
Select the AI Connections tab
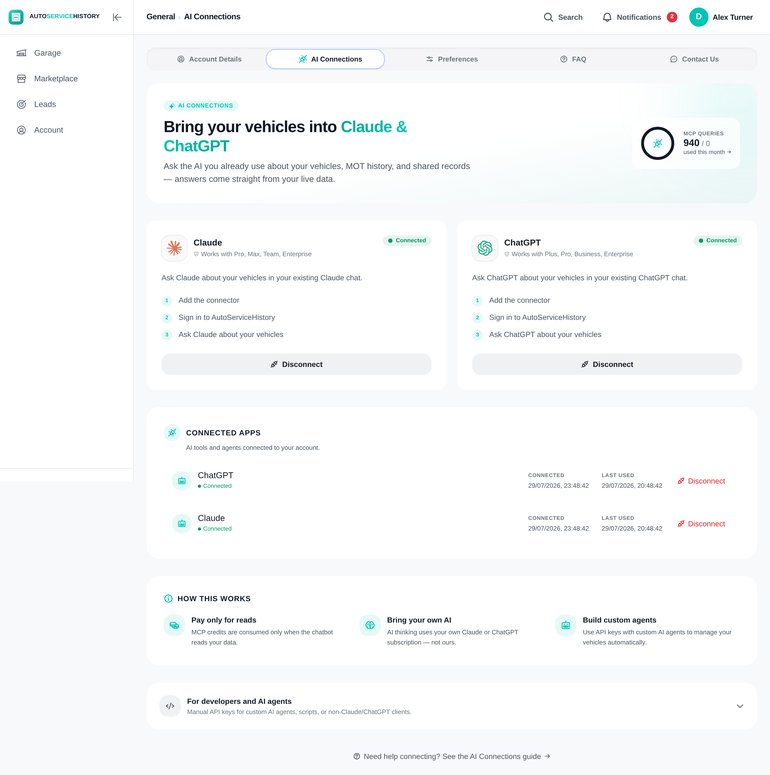pyautogui.click(x=325, y=59)
